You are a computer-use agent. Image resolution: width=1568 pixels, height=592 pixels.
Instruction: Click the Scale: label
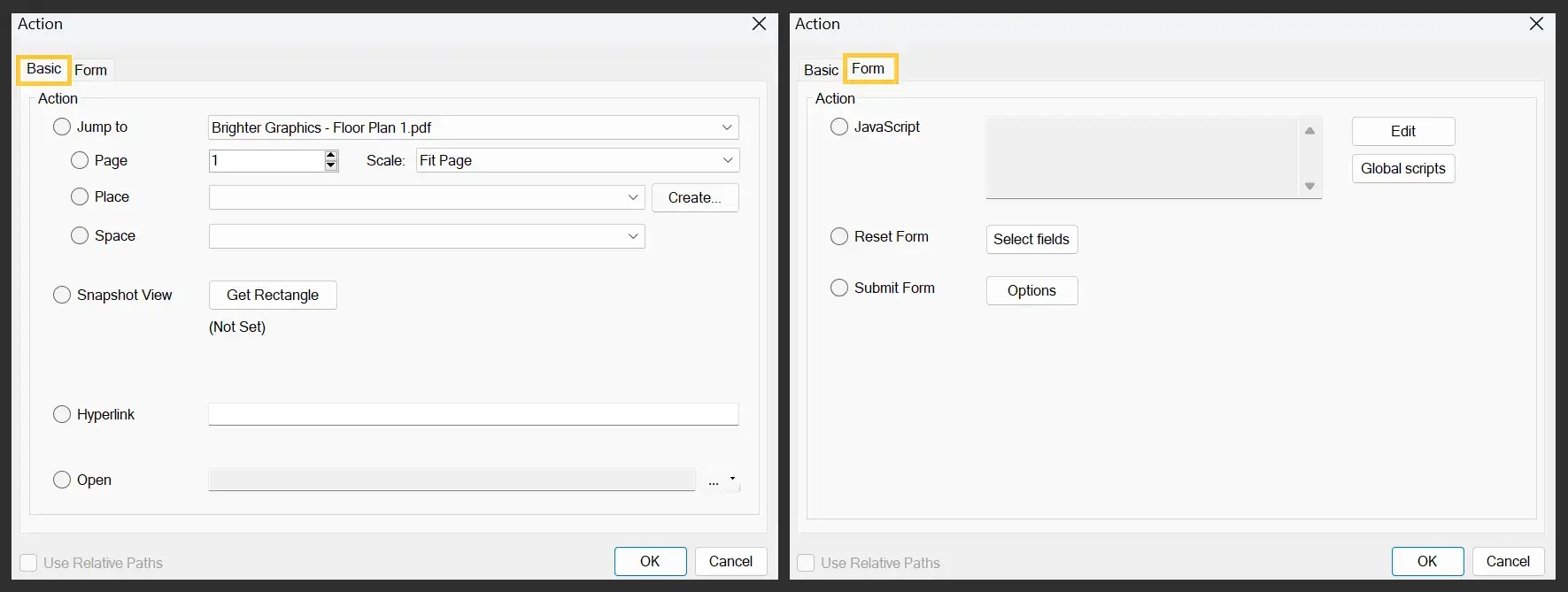click(x=385, y=160)
